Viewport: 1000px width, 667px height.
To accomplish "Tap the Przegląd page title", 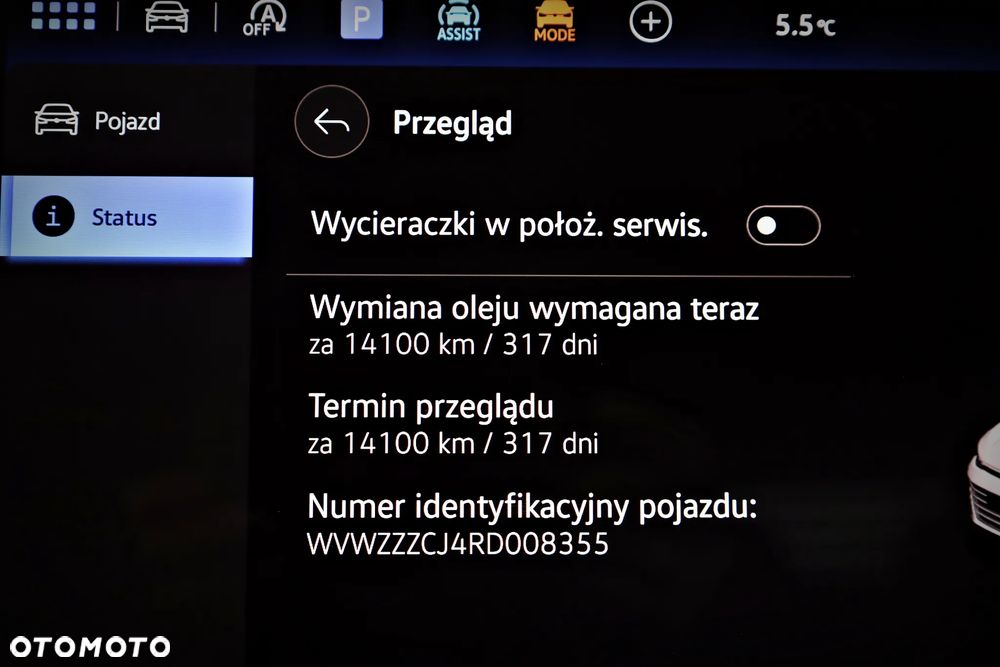I will point(452,123).
